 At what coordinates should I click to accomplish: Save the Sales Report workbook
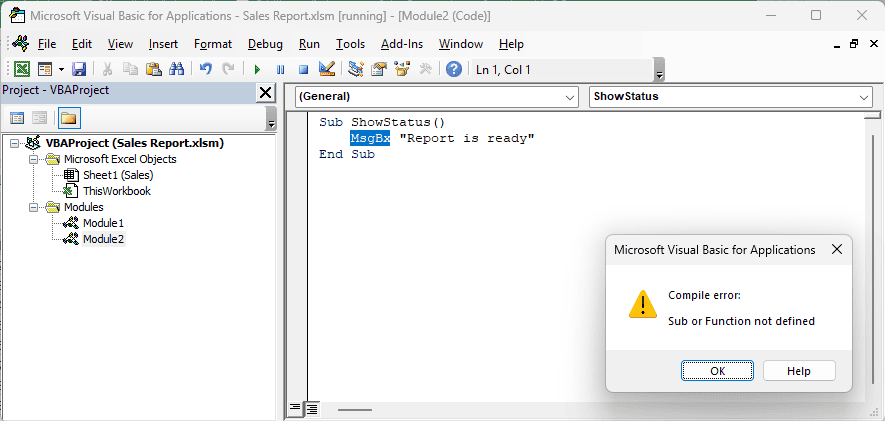78,69
